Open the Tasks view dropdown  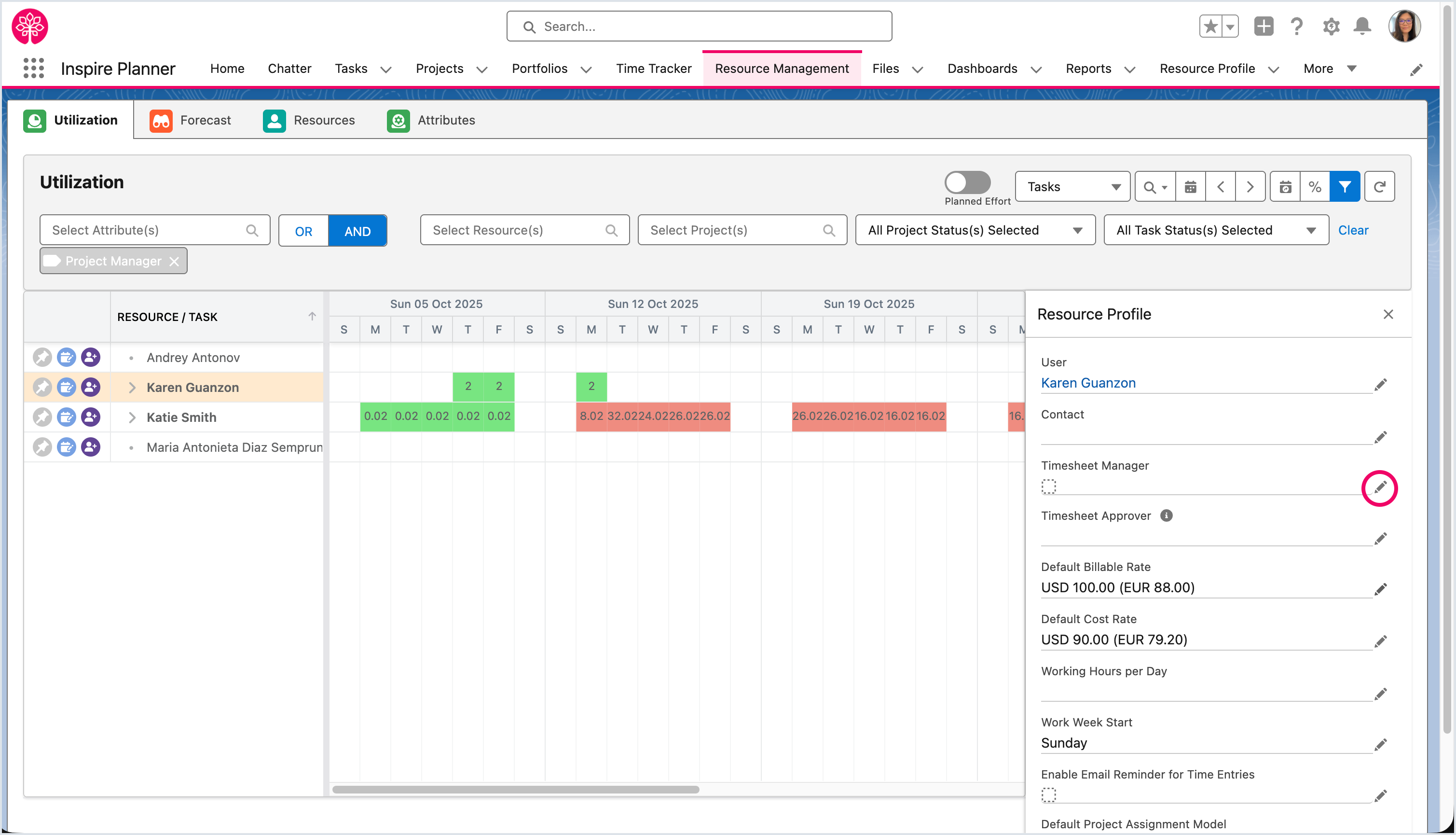coord(1072,186)
